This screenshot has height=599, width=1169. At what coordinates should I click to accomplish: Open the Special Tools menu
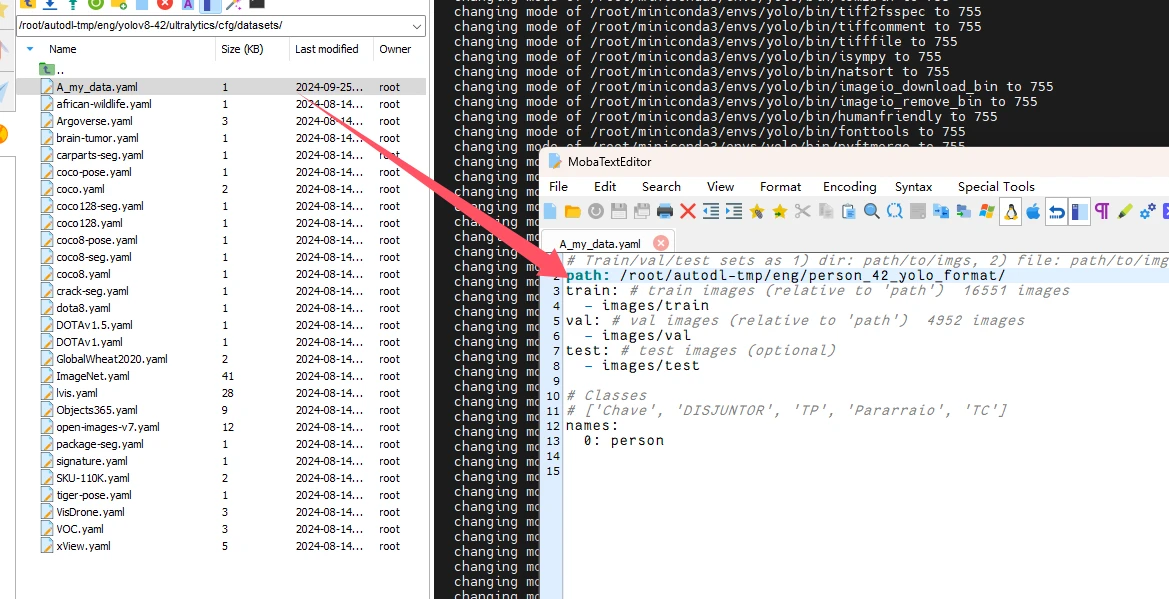coord(996,186)
